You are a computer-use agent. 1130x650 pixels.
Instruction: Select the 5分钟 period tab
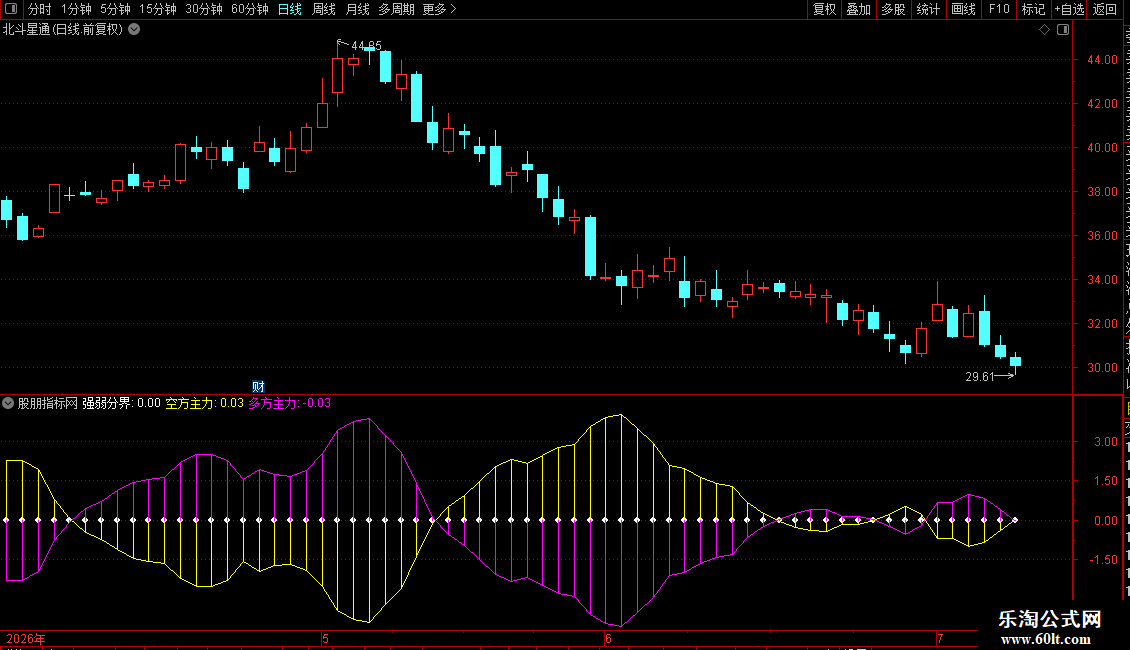(115, 9)
